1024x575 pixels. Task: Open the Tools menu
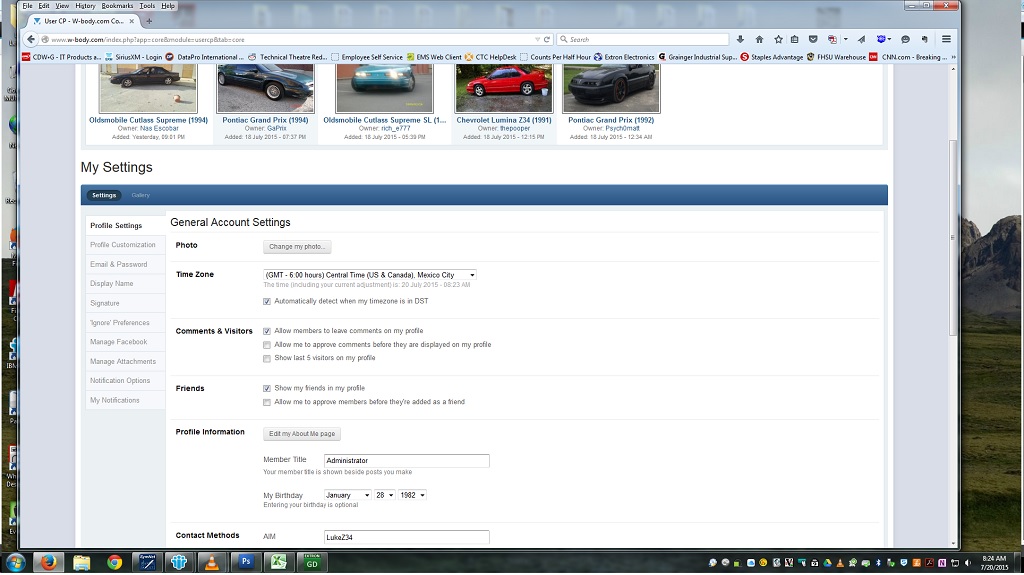147,6
